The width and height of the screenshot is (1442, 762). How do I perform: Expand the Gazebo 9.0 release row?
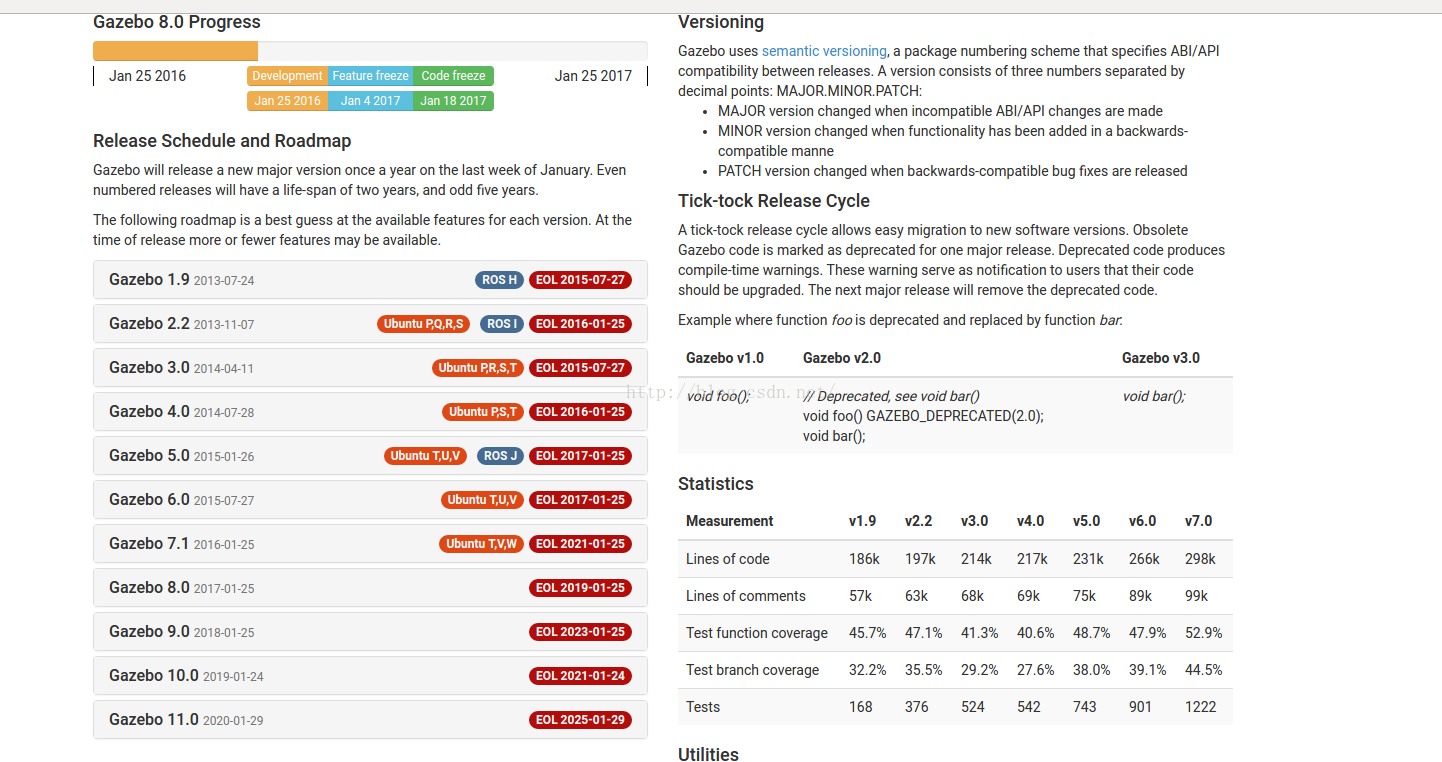click(370, 632)
